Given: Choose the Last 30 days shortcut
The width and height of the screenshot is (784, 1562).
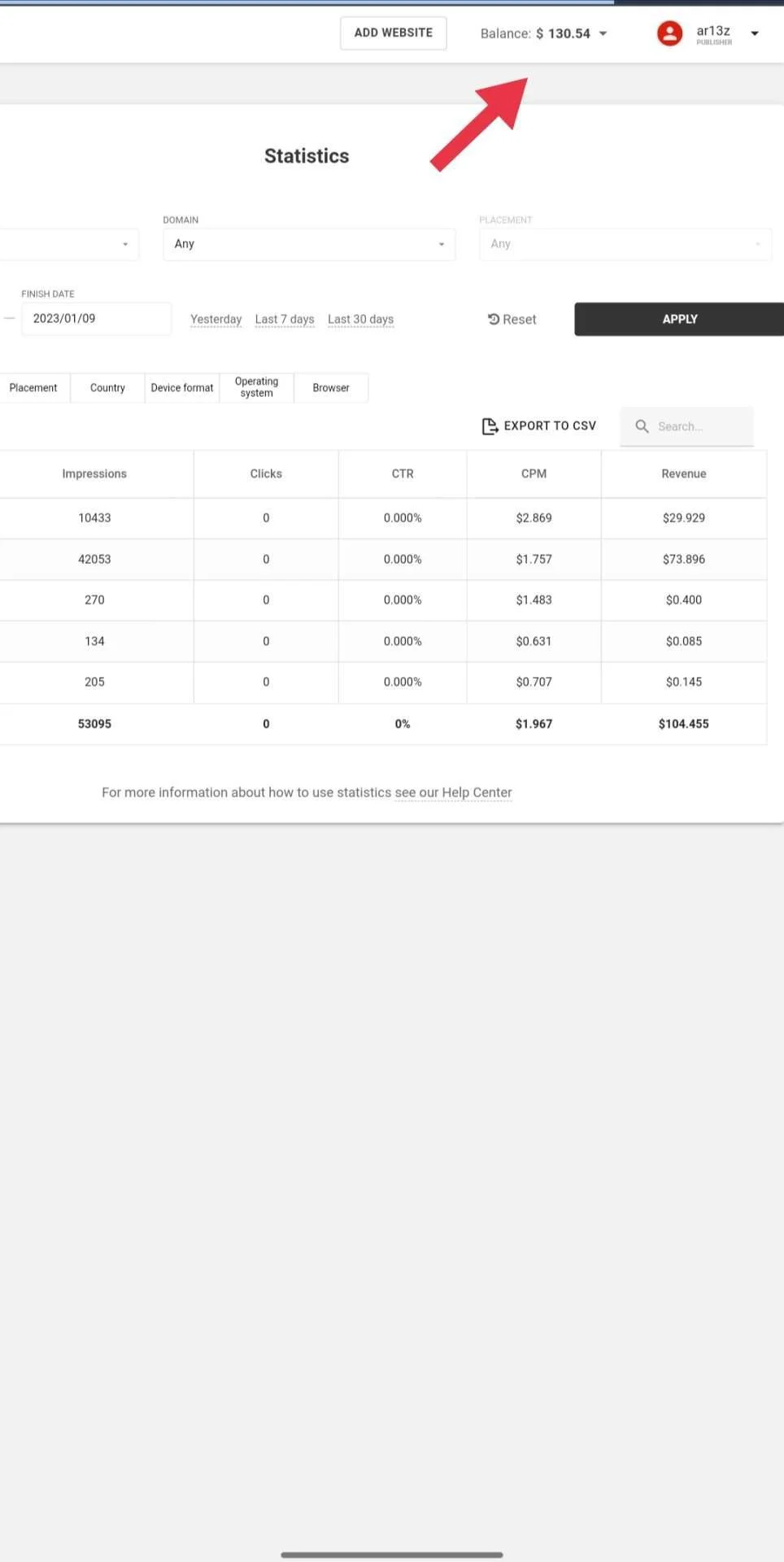Looking at the screenshot, I should click(x=360, y=320).
